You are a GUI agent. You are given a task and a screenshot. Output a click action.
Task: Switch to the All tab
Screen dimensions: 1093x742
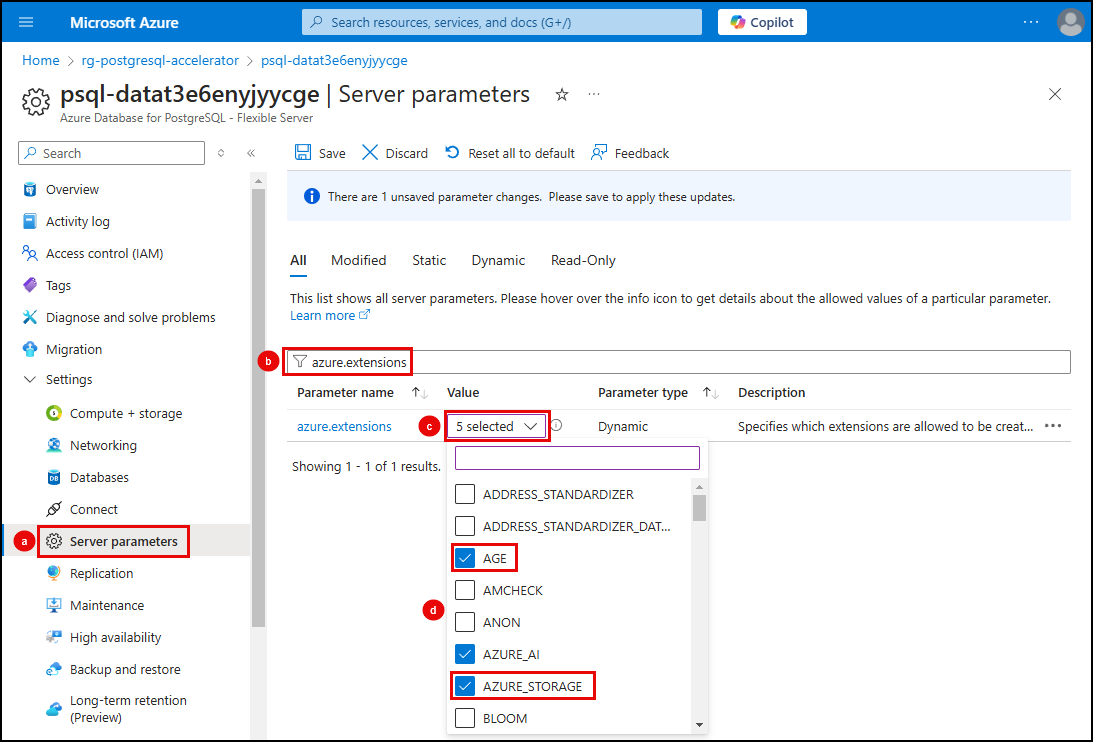[298, 261]
